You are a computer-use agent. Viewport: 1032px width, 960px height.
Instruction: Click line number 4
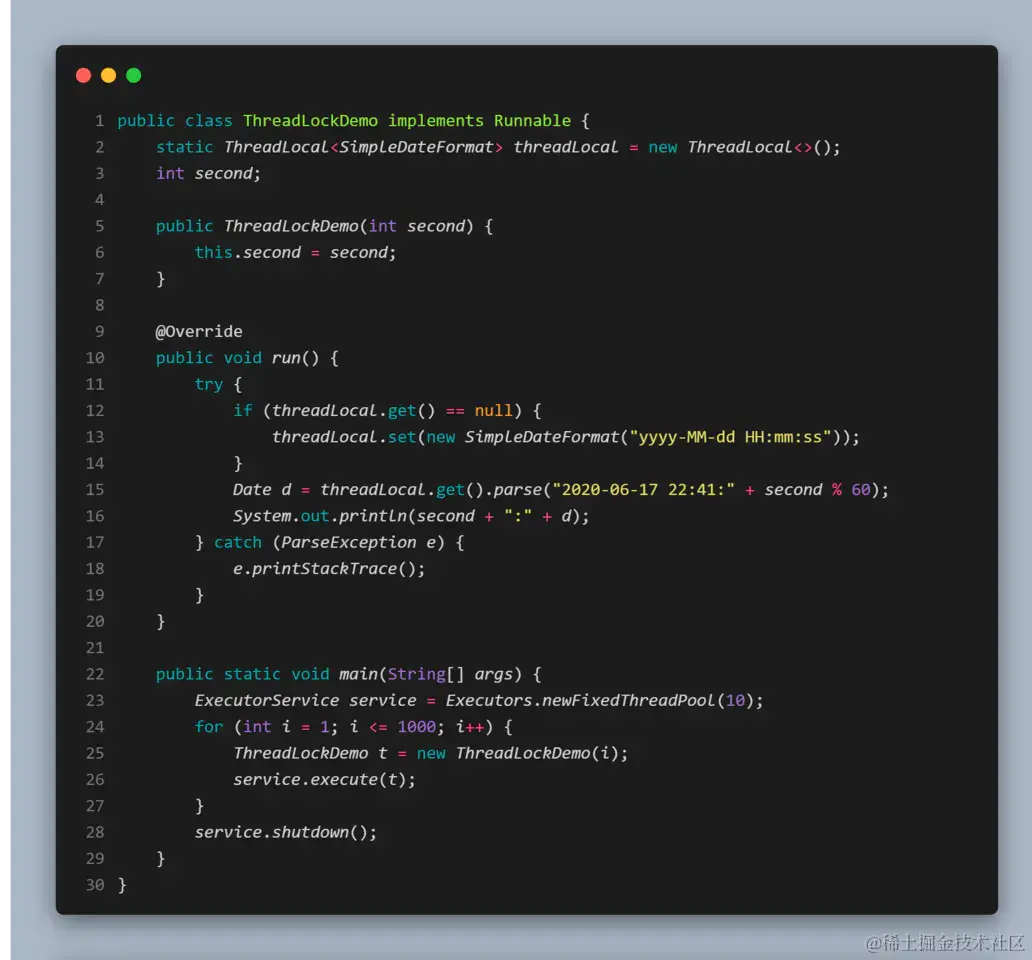click(99, 200)
